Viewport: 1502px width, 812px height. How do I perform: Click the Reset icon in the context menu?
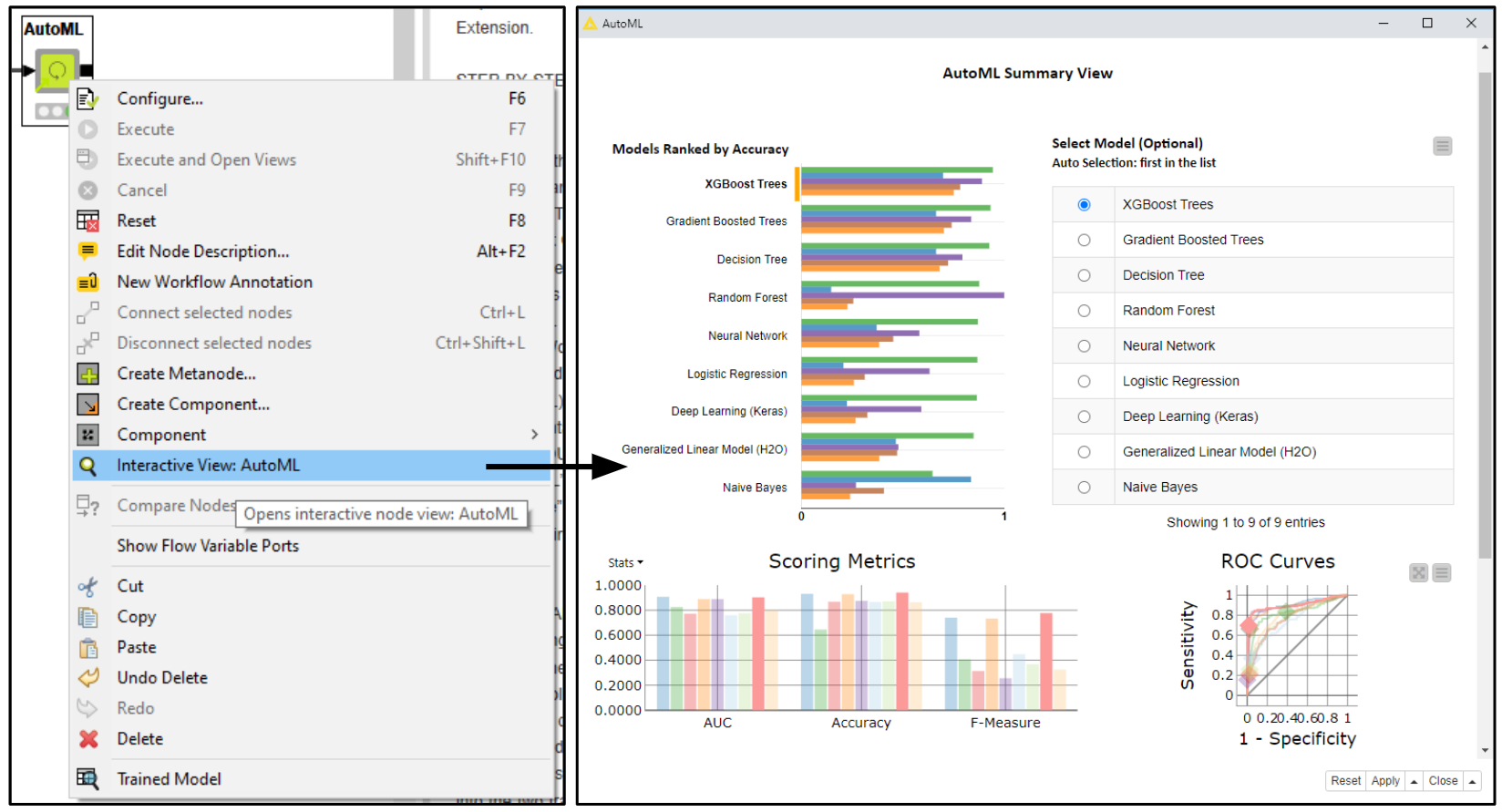pos(87,221)
